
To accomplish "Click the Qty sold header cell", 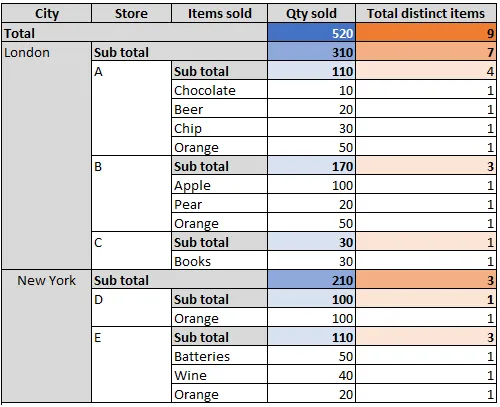I will [311, 14].
